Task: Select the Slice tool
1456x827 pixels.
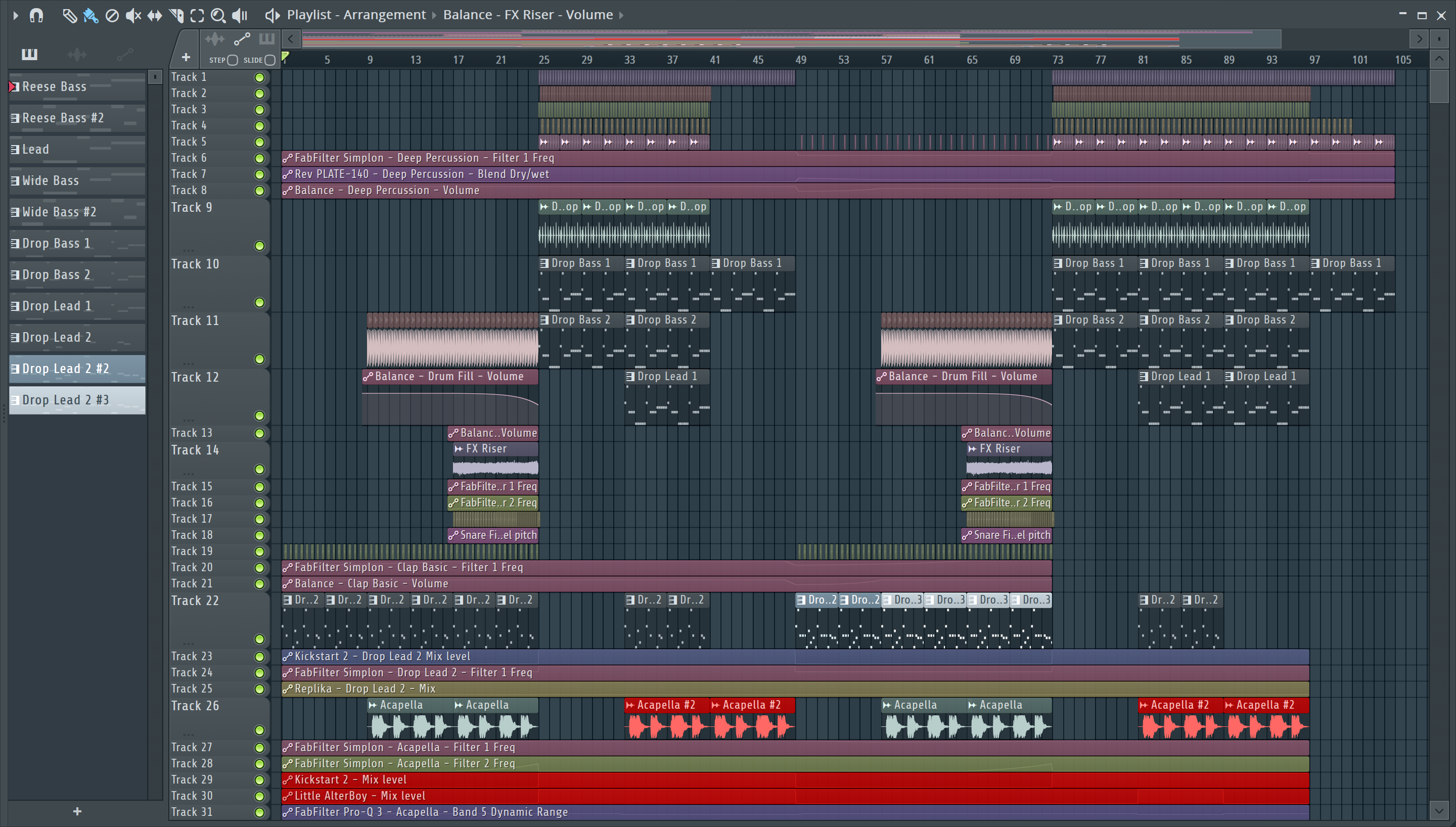Action: coord(176,15)
